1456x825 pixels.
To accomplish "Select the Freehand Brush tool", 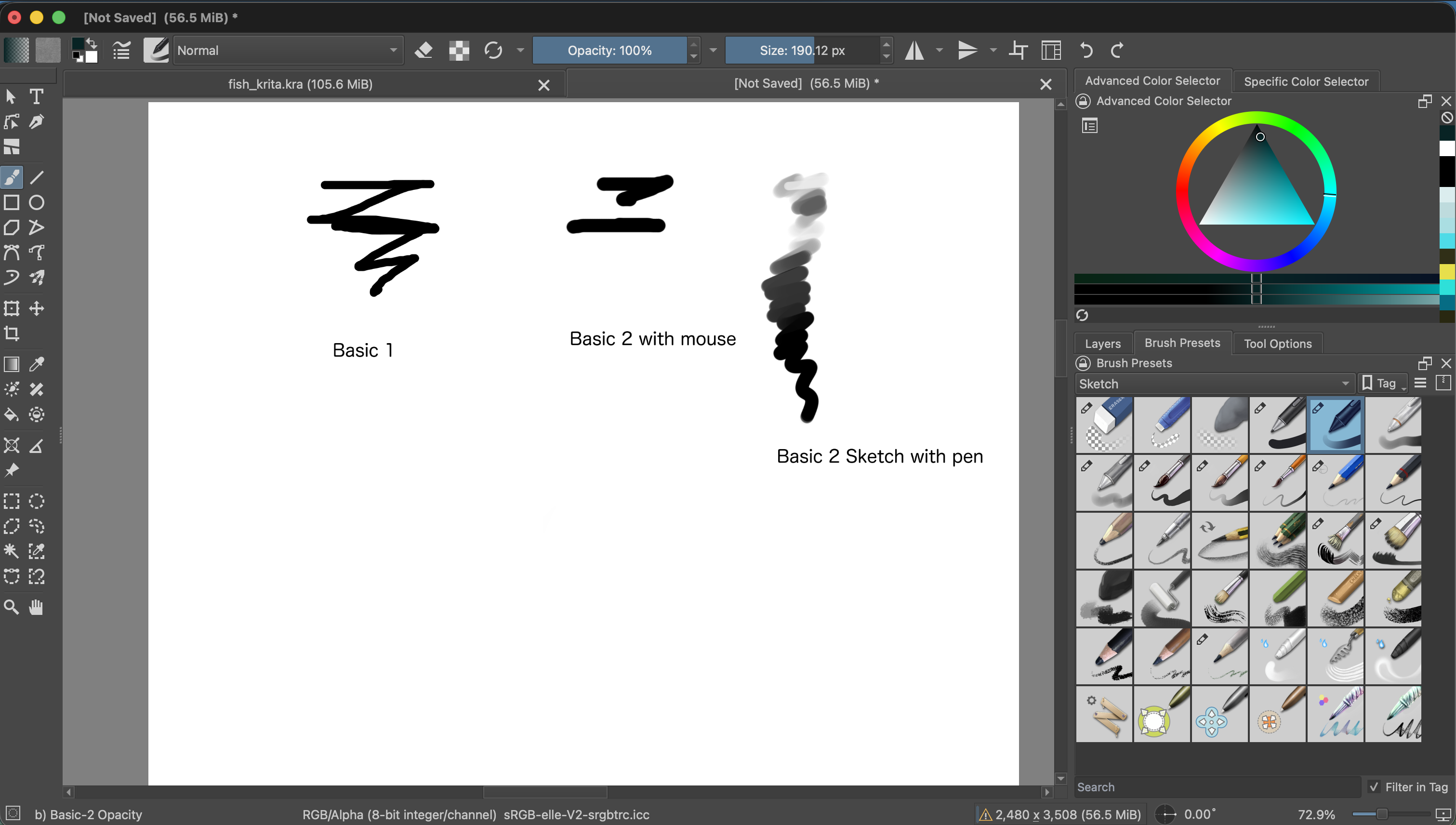I will tap(12, 177).
